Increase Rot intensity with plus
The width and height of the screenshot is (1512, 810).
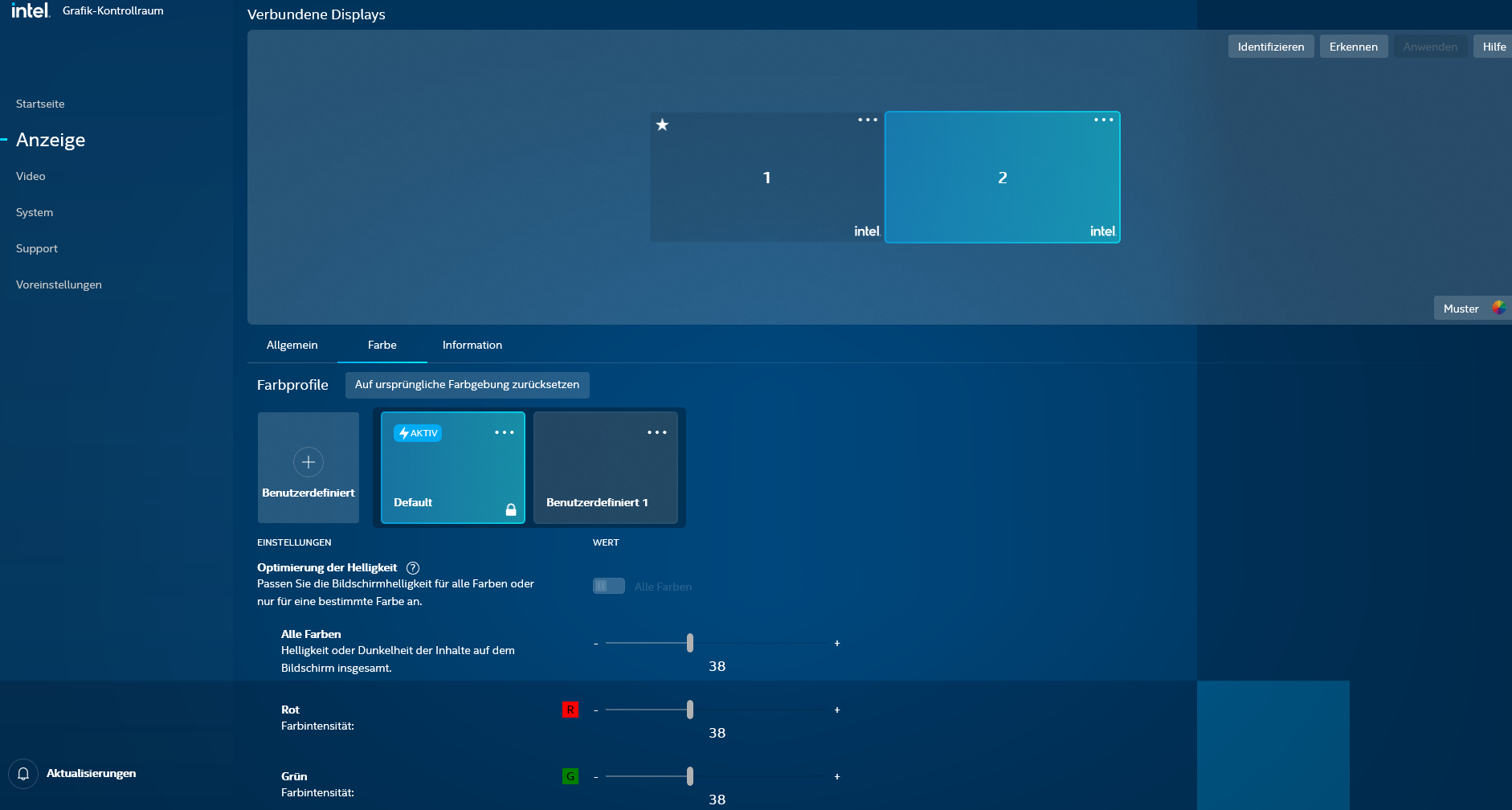click(x=837, y=710)
